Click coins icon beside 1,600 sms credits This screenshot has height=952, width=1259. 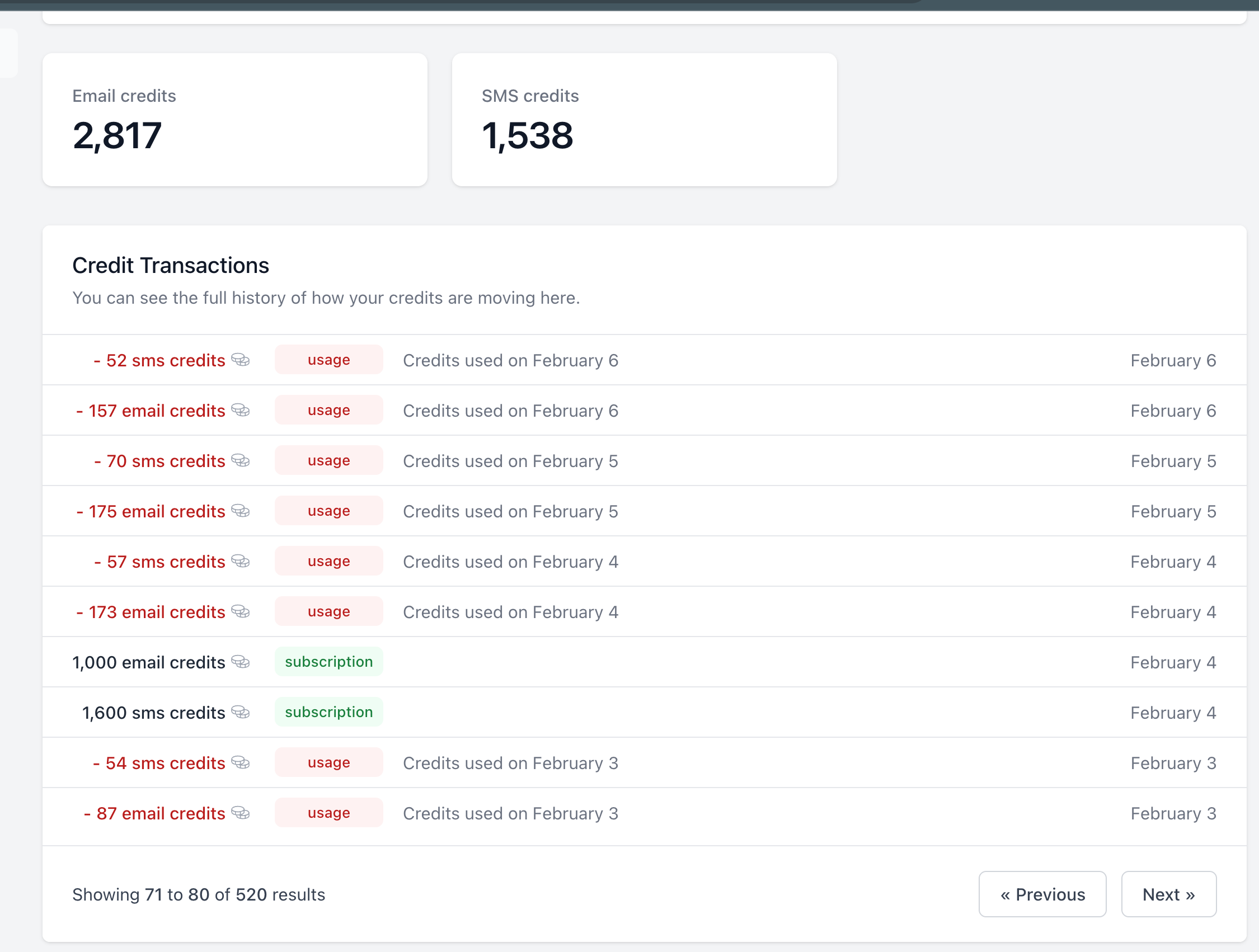coord(240,712)
